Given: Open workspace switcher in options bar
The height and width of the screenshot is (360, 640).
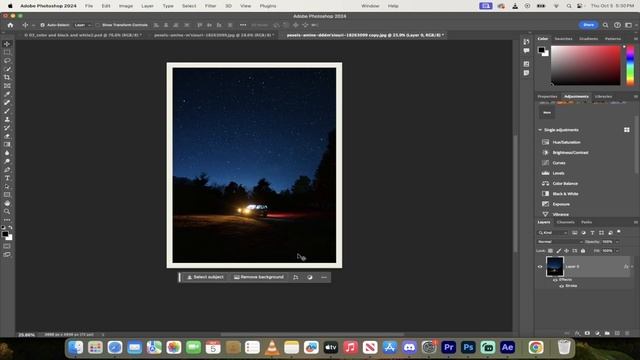Looking at the screenshot, I should point(629,25).
